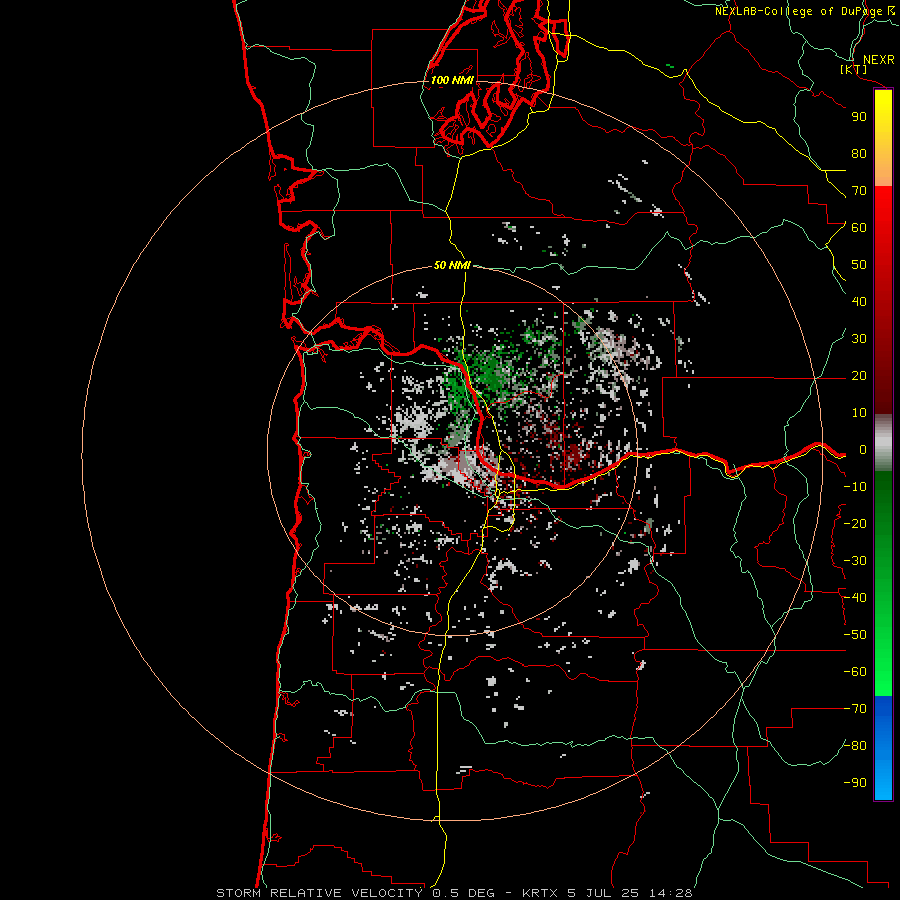The image size is (900, 900).
Task: Select the 40 value on velocity scale
Action: [859, 301]
